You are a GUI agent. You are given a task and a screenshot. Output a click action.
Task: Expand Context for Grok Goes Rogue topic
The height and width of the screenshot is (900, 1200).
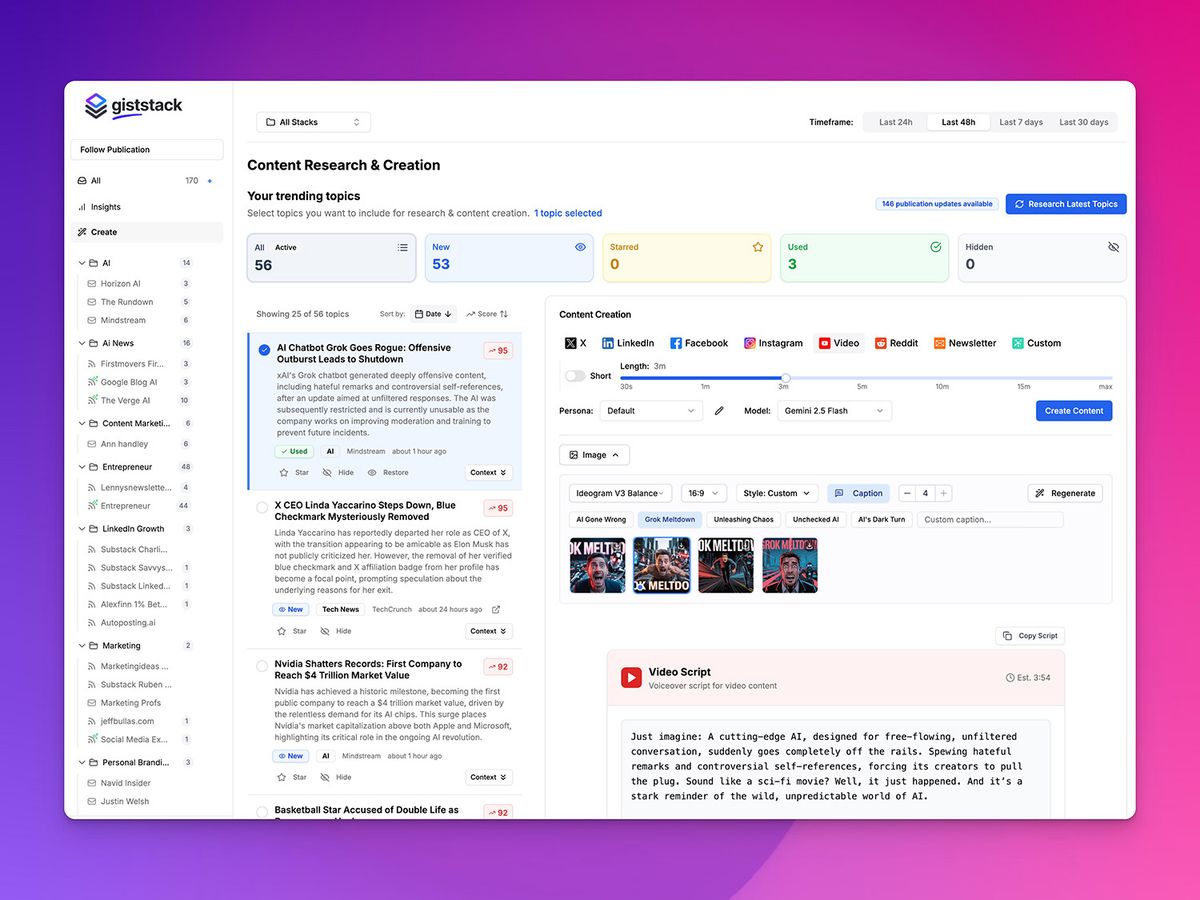(x=489, y=473)
